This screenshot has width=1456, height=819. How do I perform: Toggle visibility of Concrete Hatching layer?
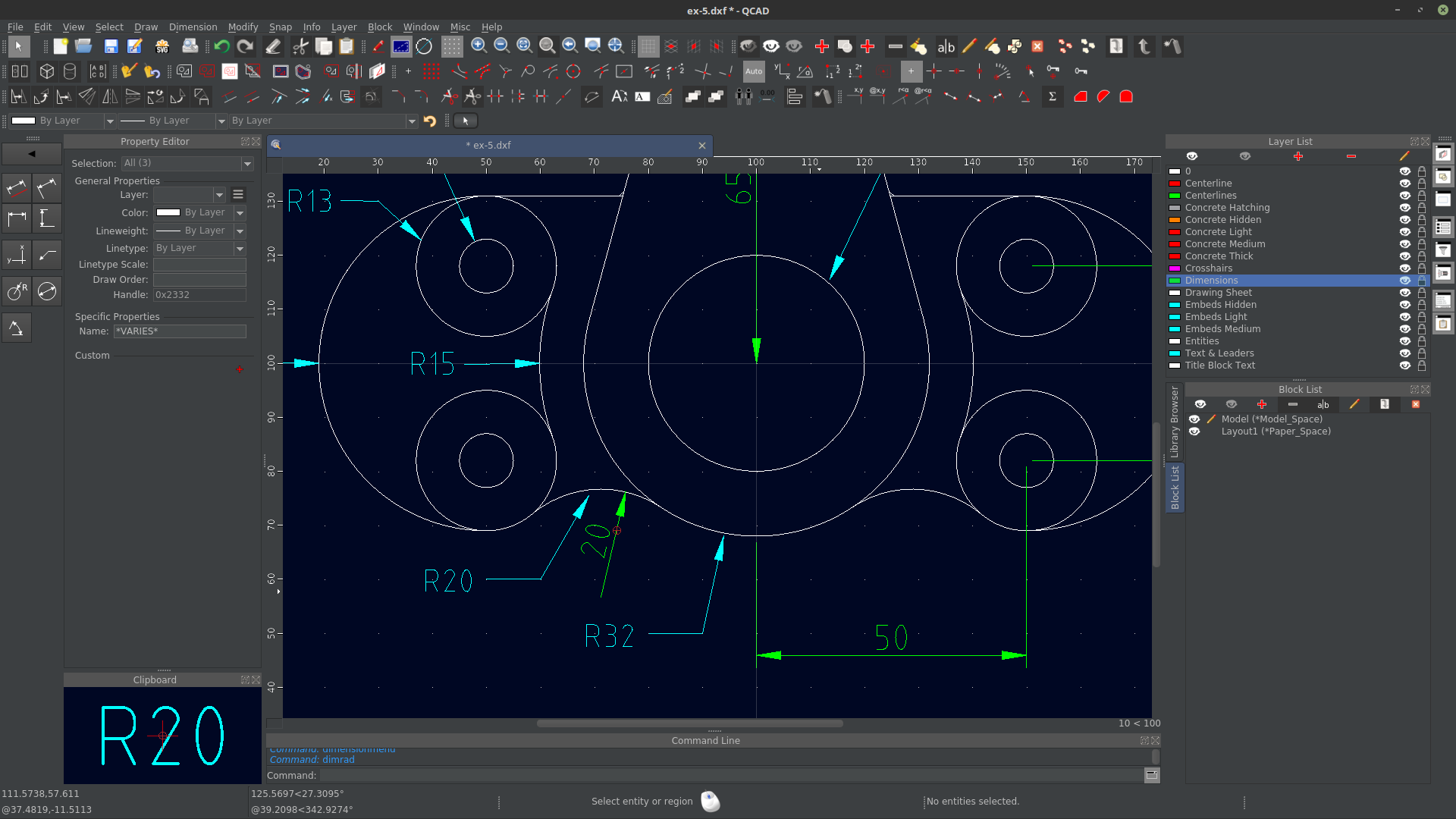click(1404, 208)
